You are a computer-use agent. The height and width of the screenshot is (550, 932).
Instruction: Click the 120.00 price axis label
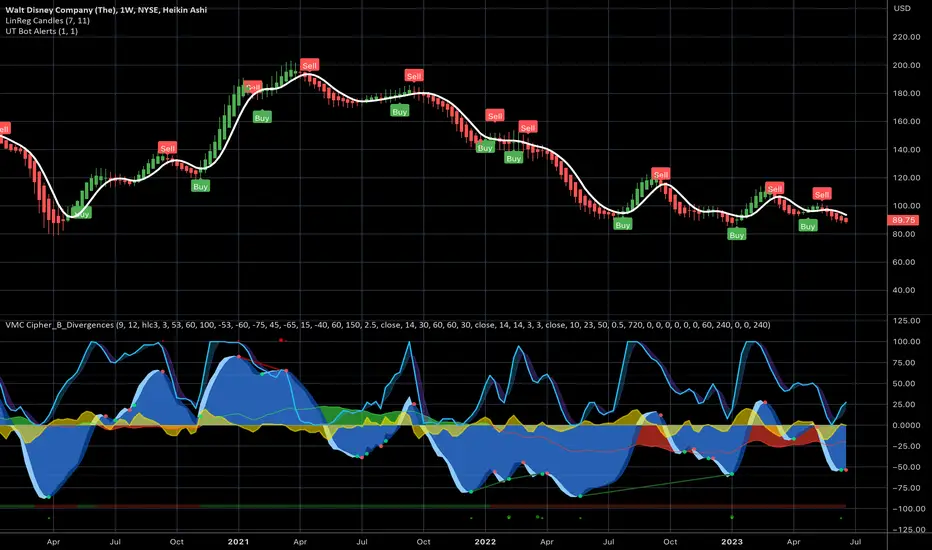[906, 178]
